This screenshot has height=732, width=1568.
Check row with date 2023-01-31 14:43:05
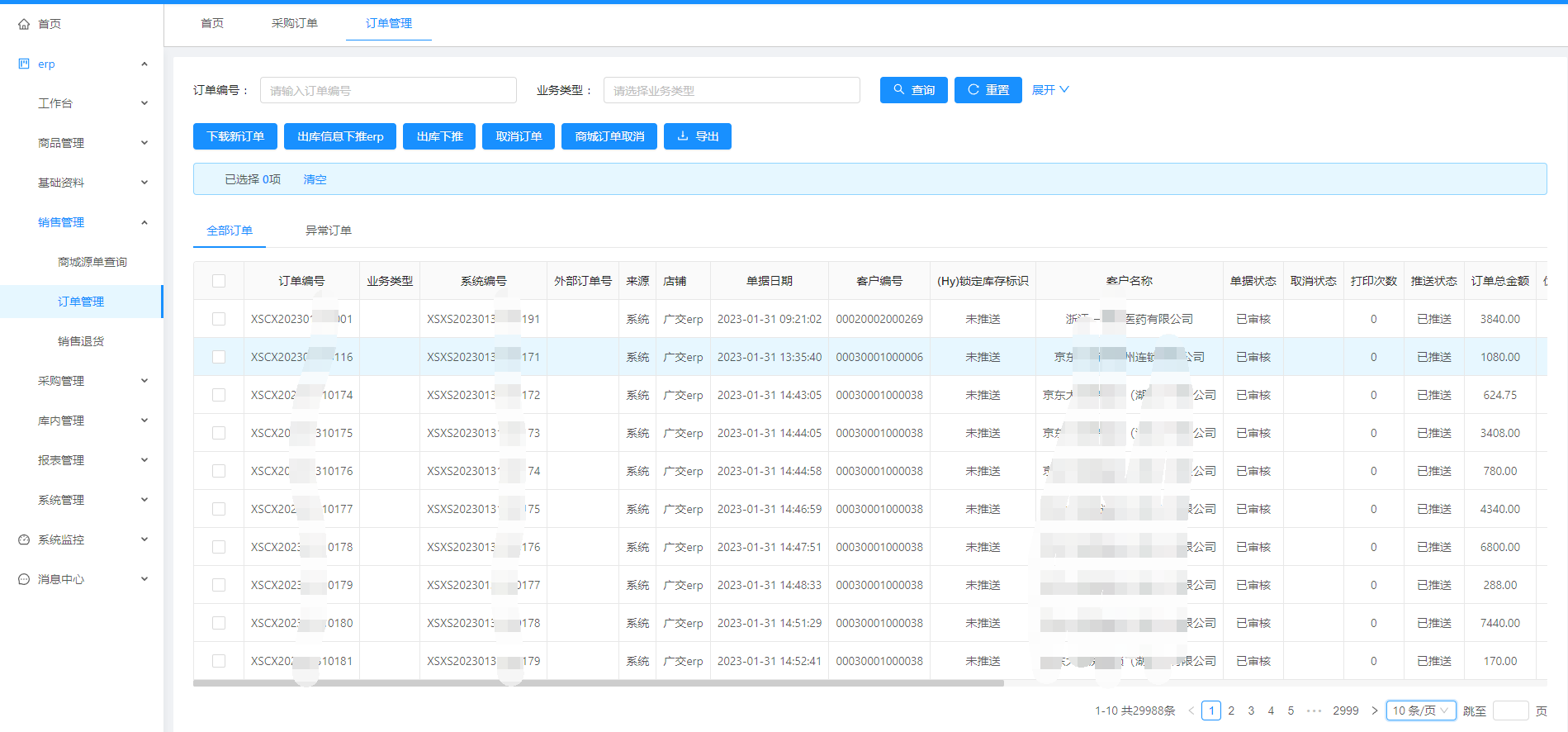coord(219,395)
